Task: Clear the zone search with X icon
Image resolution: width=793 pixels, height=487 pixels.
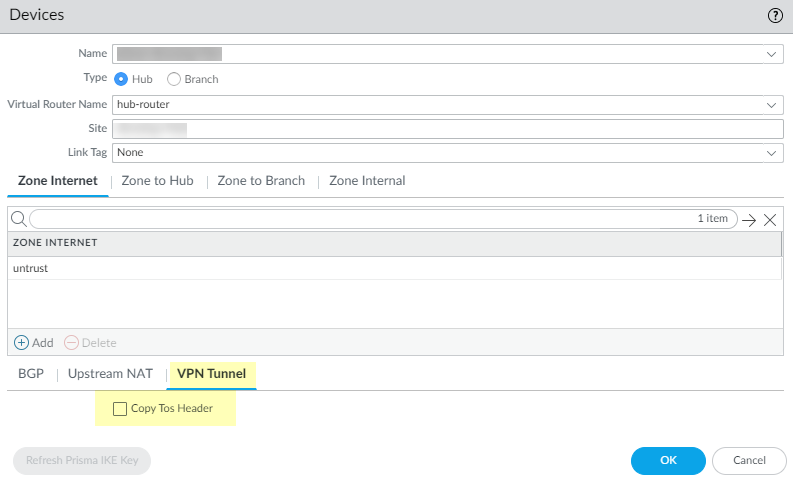Action: click(770, 220)
